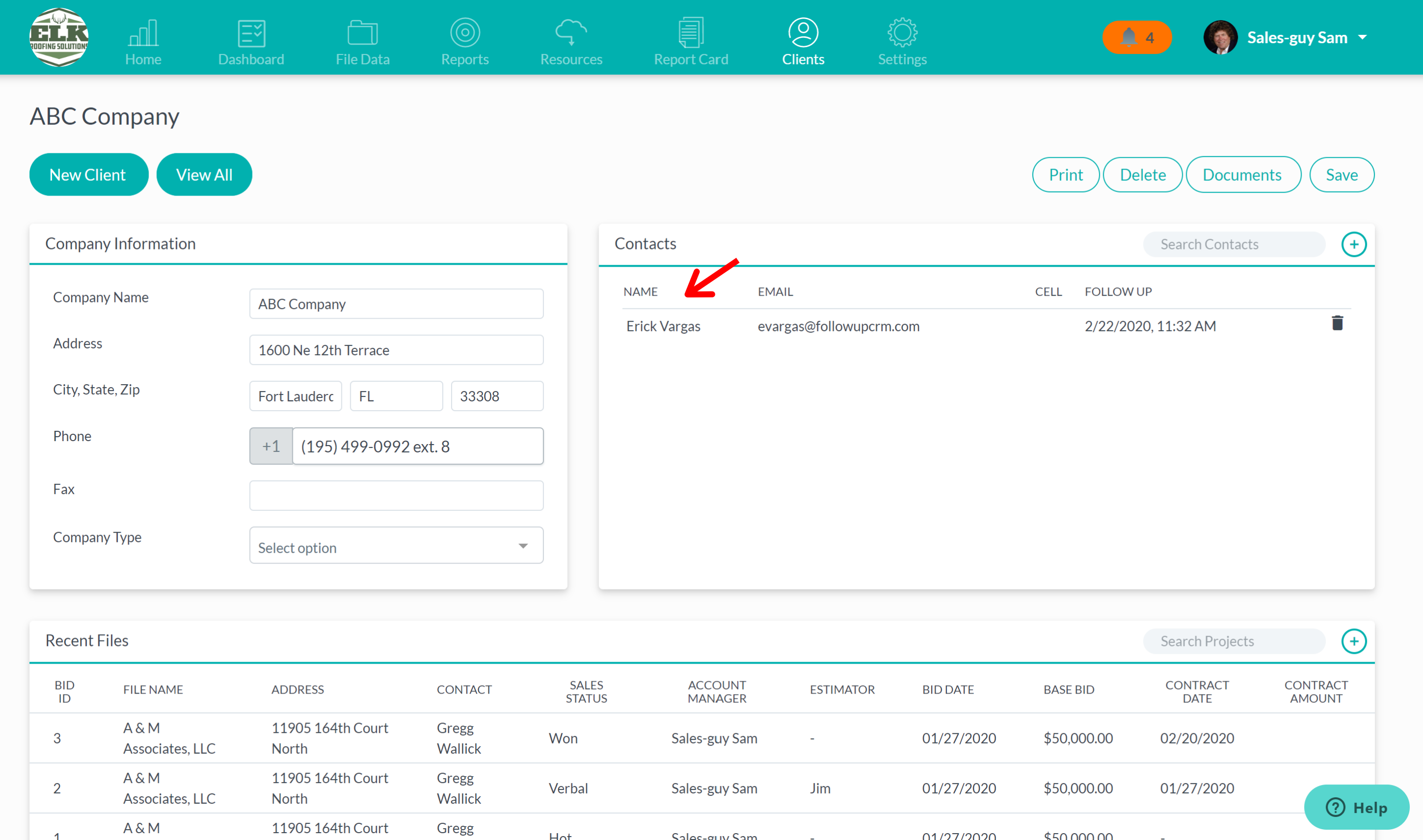1423x840 pixels.
Task: Sort files by BASE BID column
Action: click(x=1069, y=689)
